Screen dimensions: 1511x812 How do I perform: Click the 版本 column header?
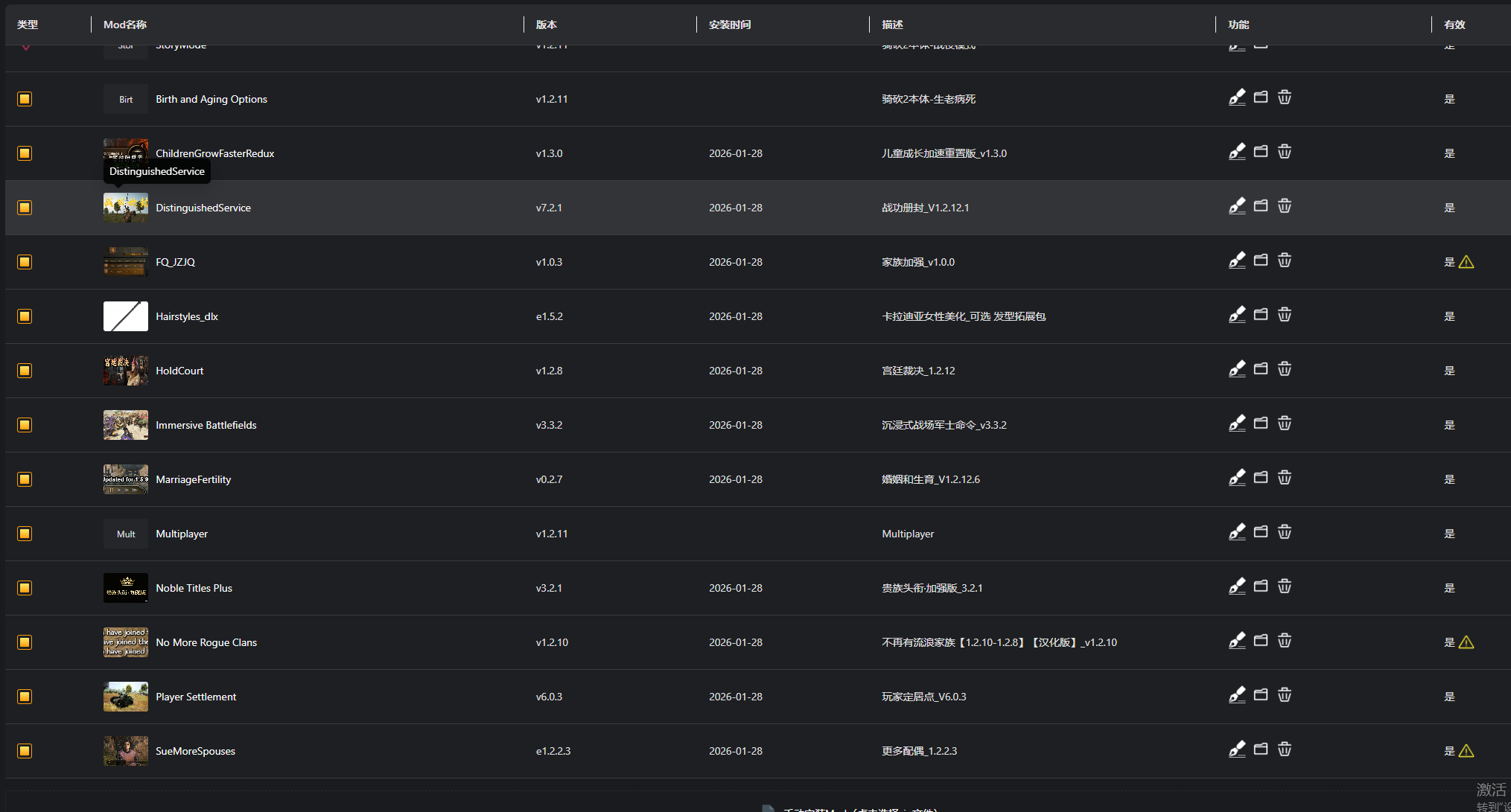click(x=547, y=25)
